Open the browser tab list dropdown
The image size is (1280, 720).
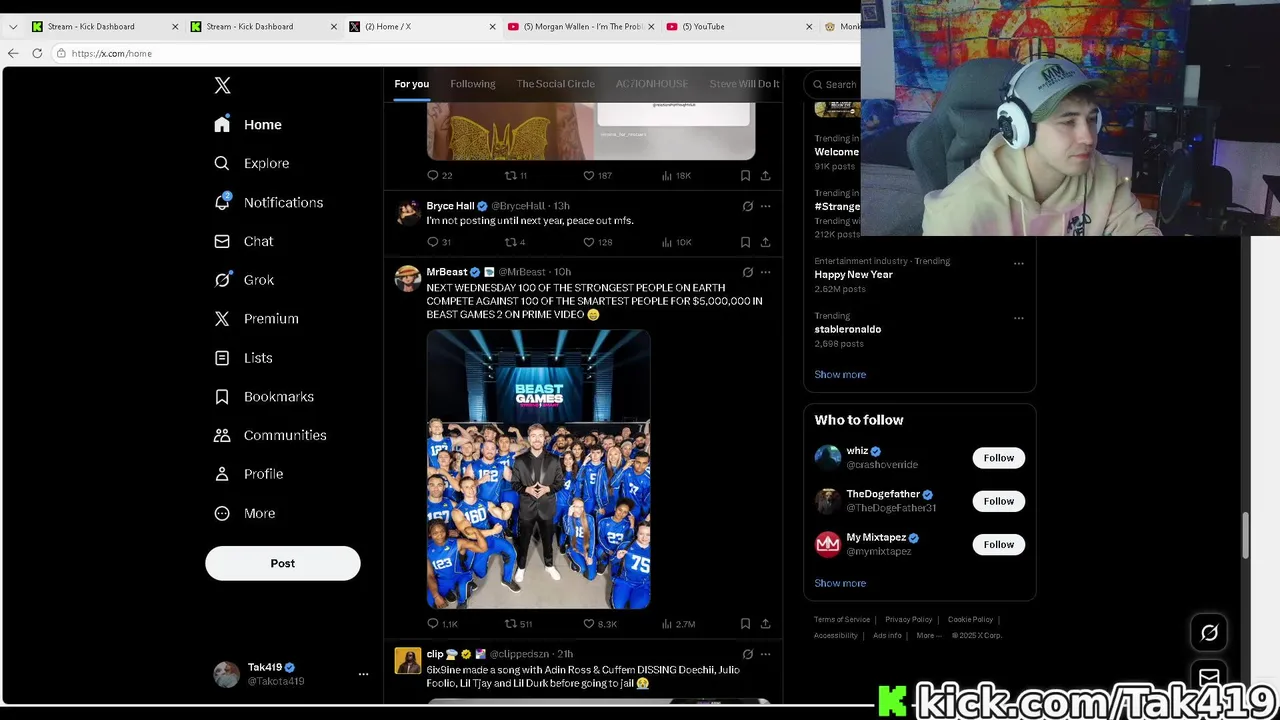[13, 26]
